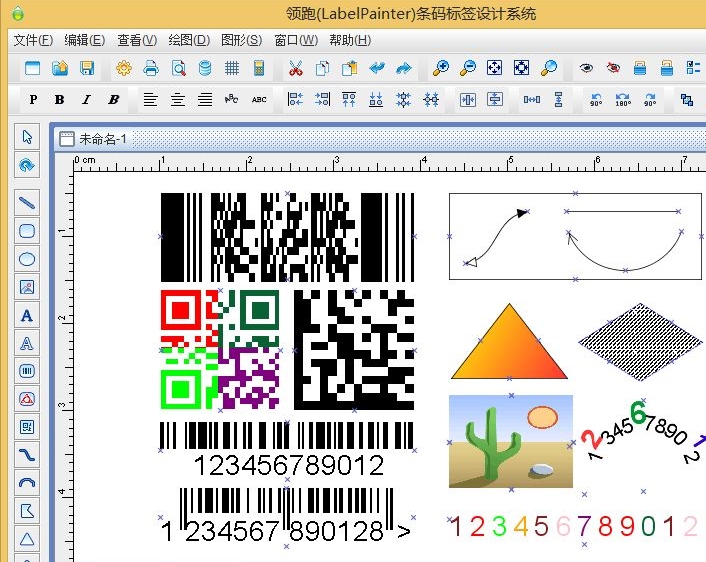Click the curved ABC text icon
Viewport: 706px width, 562px height.
point(231,100)
